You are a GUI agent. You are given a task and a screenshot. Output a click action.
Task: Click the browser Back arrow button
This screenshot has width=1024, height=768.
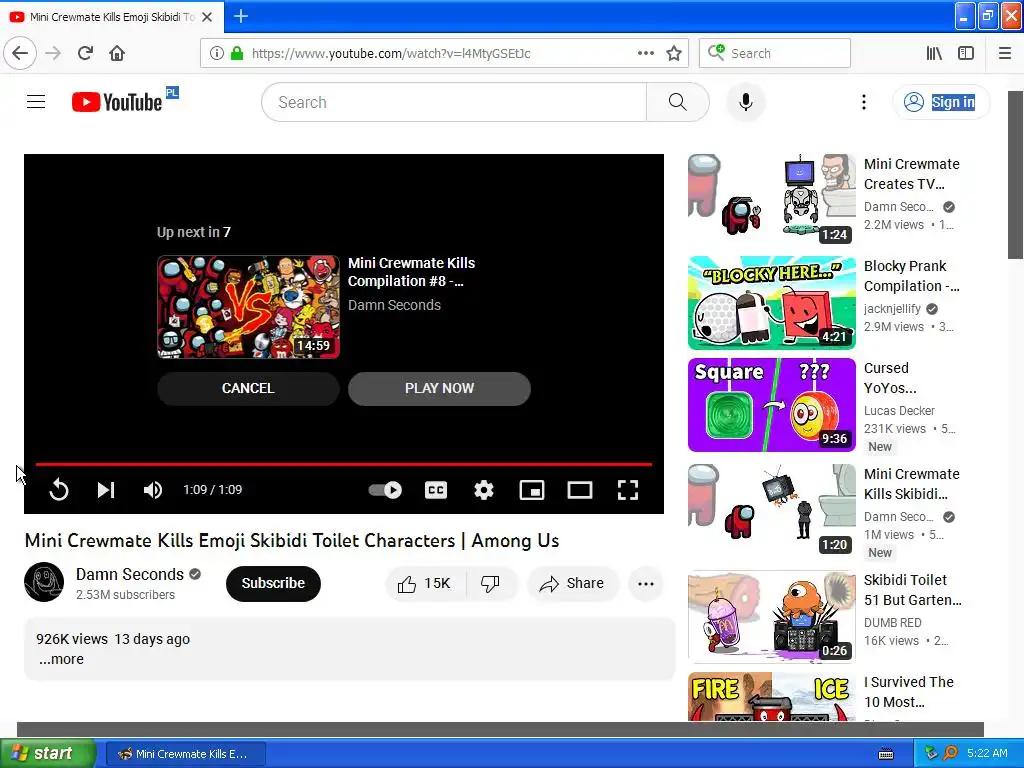tap(20, 53)
